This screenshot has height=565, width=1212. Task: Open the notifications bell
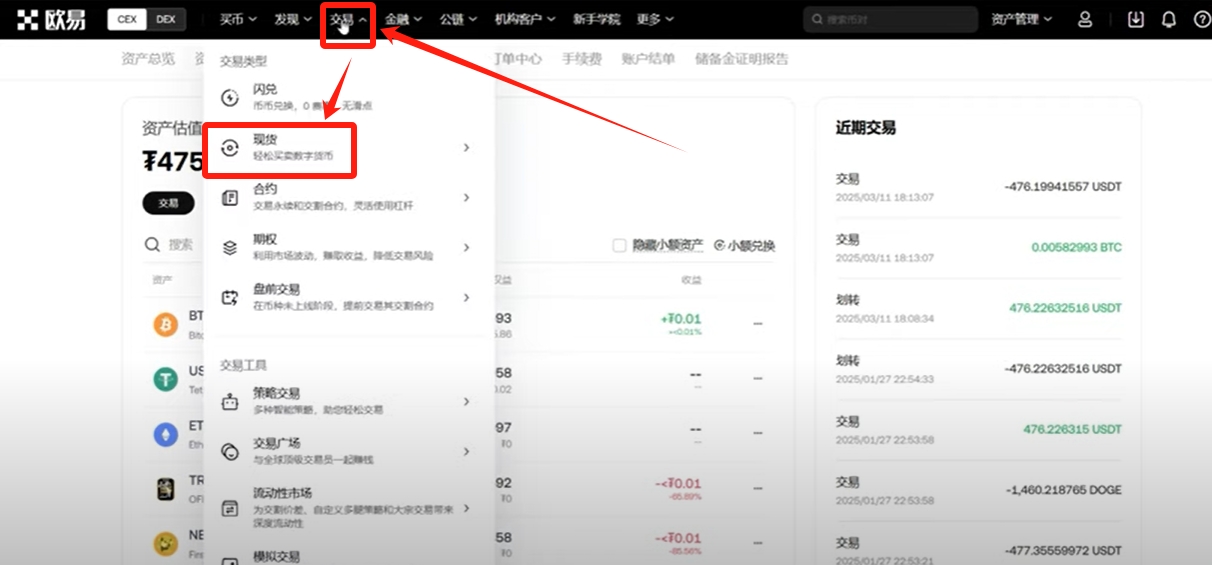pos(1168,19)
